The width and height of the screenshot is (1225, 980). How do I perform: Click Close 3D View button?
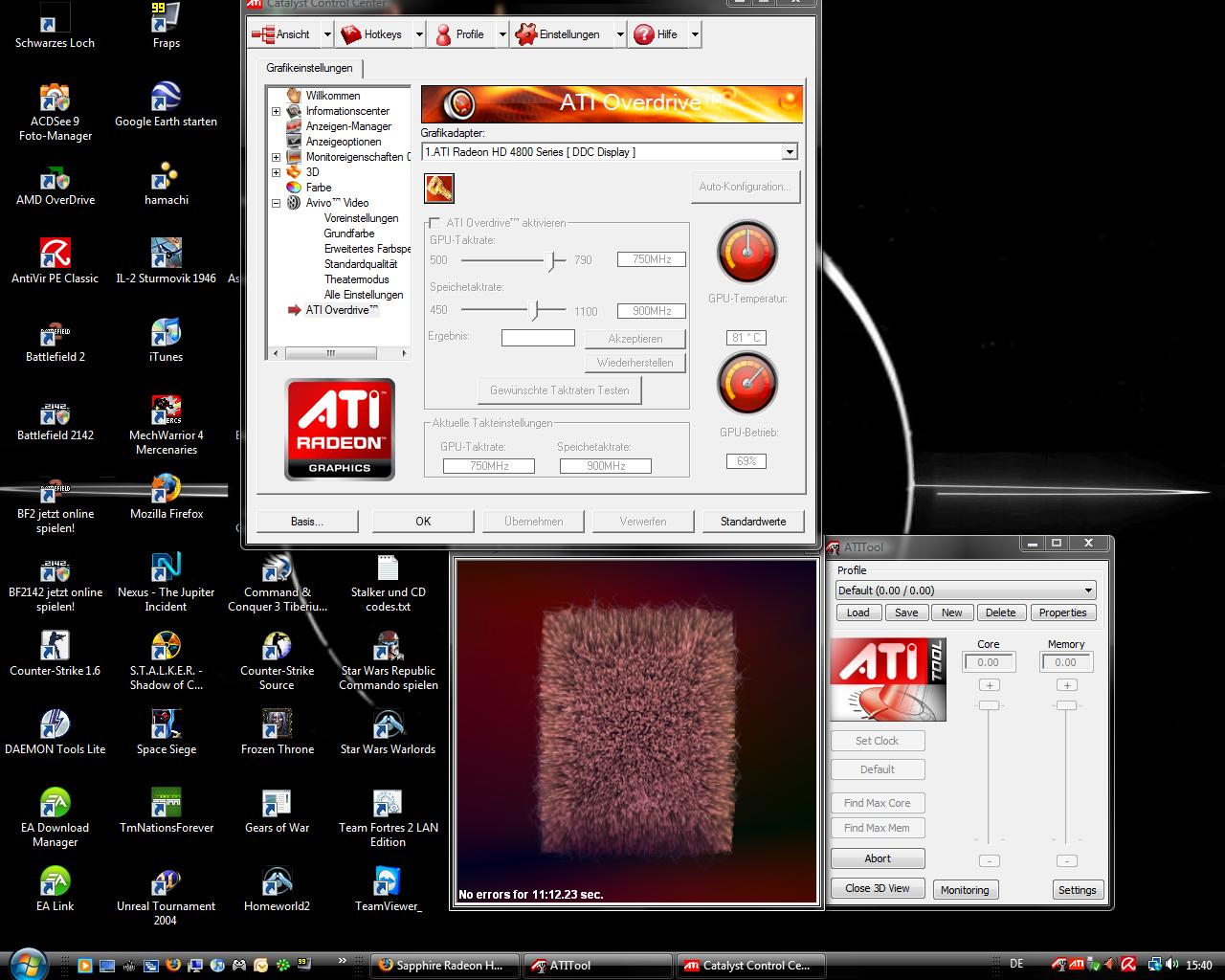point(878,888)
